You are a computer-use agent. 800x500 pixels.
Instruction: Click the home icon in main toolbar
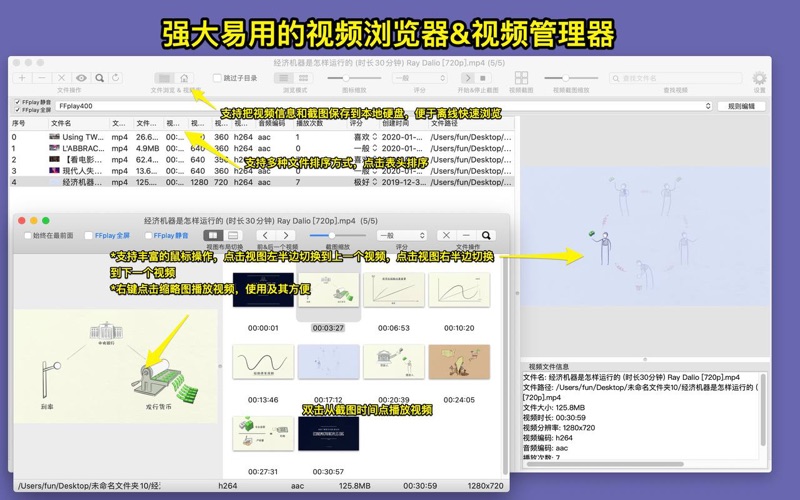(x=184, y=78)
